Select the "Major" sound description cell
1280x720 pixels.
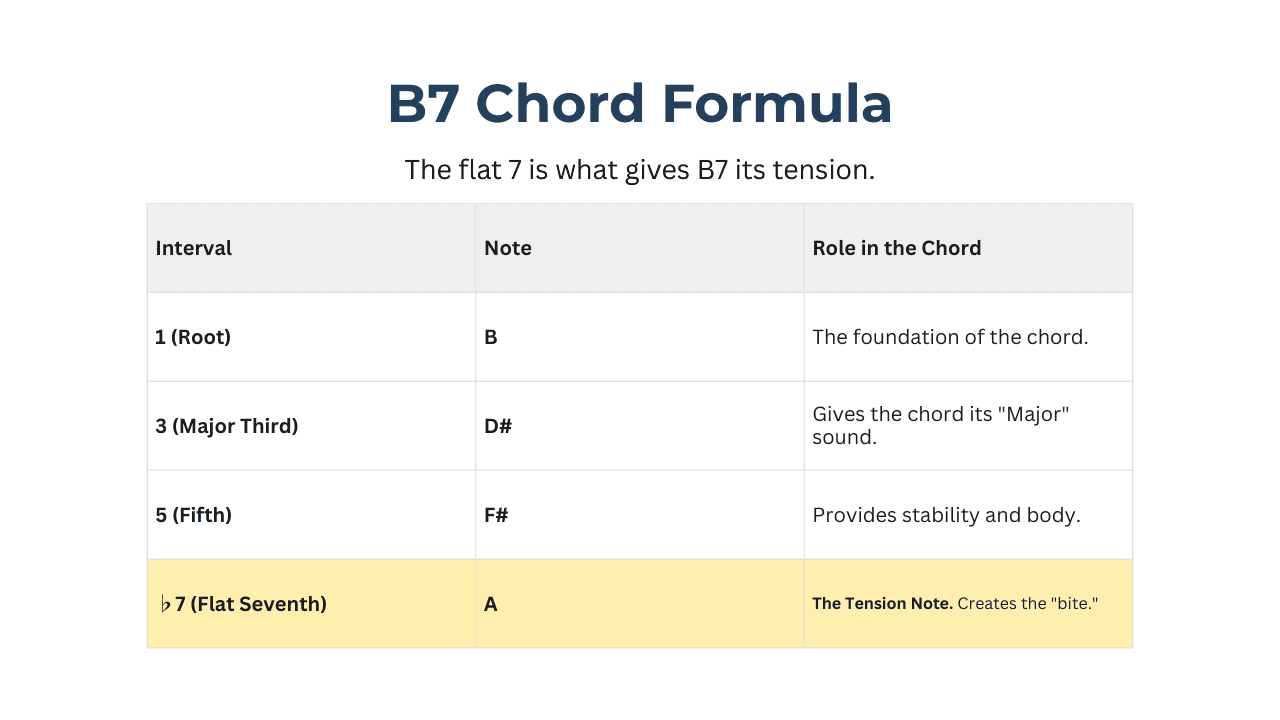click(940, 425)
